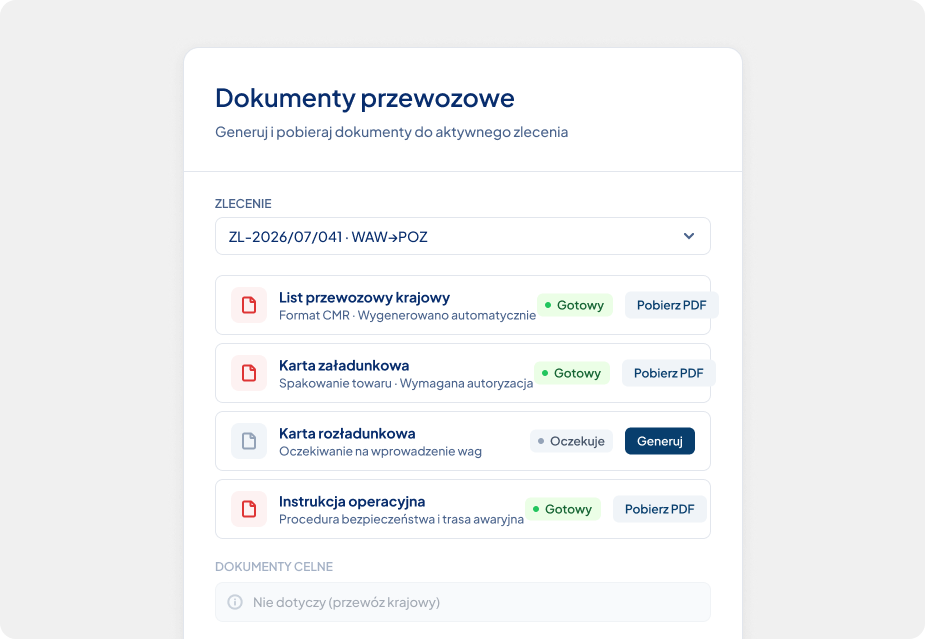Download the Instrukcja operacyjna PDF

point(660,509)
